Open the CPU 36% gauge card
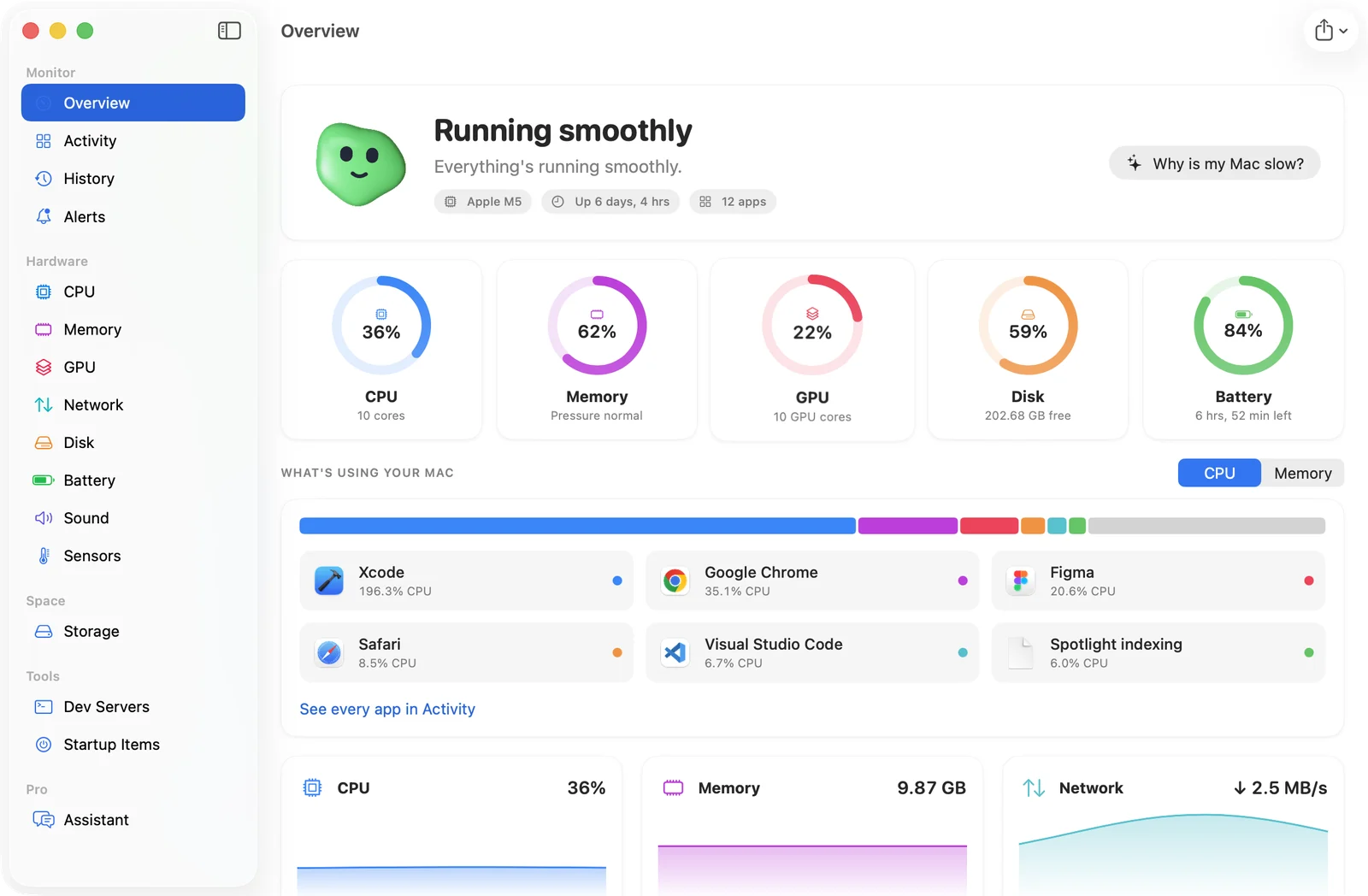 [381, 350]
